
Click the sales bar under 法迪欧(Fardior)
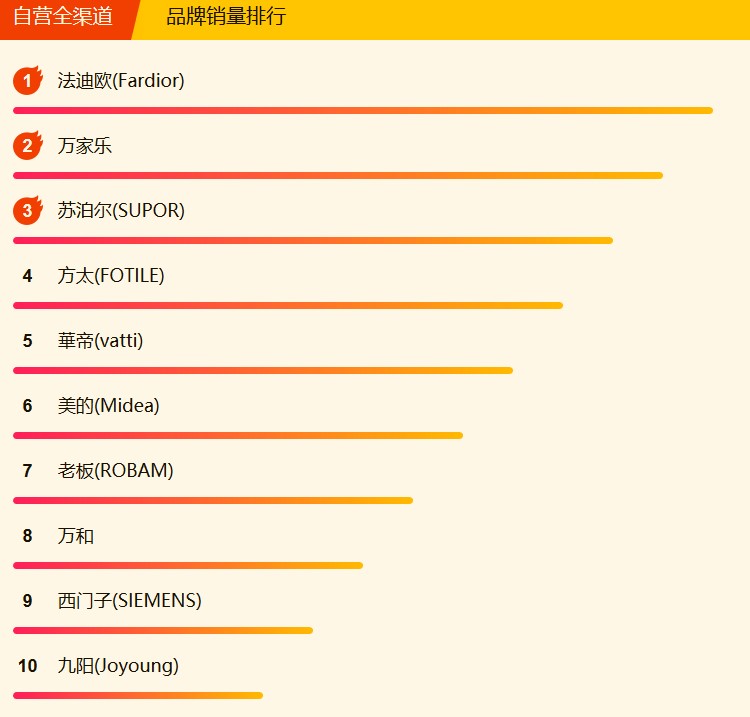[362, 110]
